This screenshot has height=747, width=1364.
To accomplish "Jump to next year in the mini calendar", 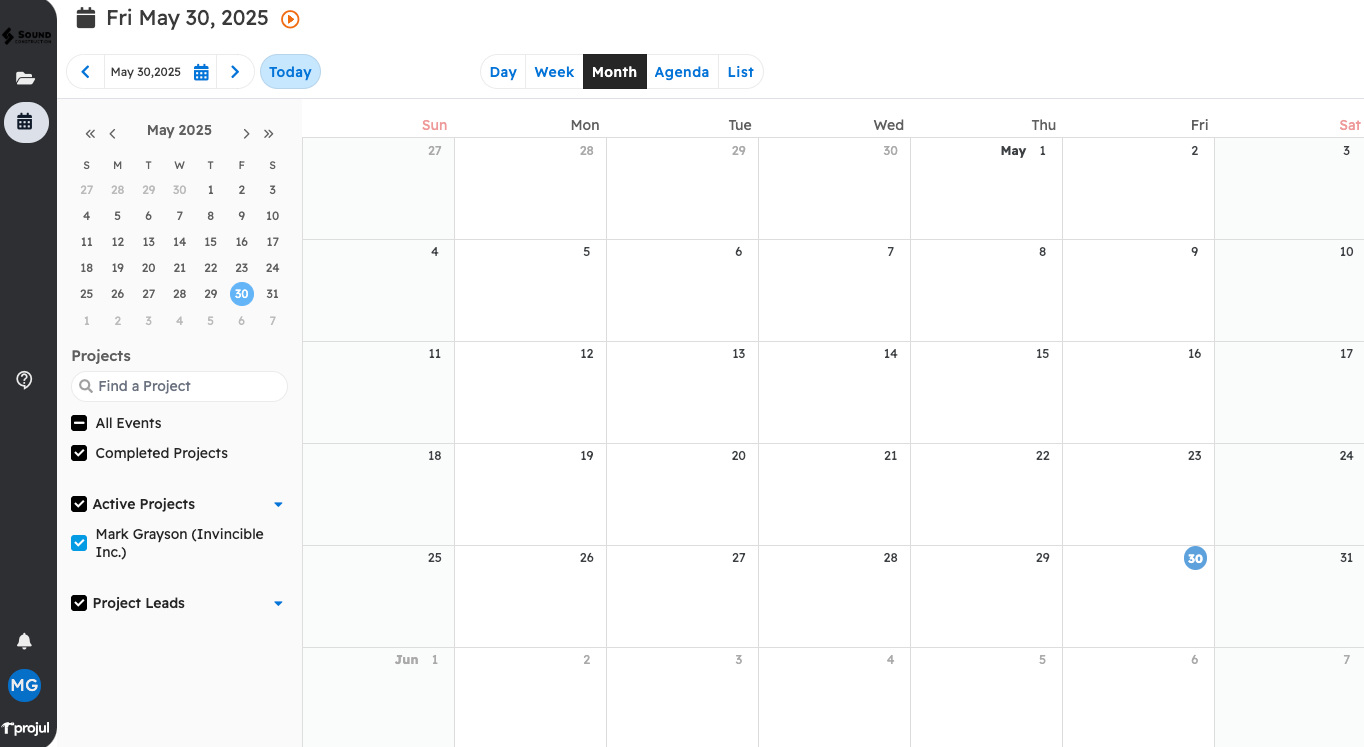I will pos(269,133).
